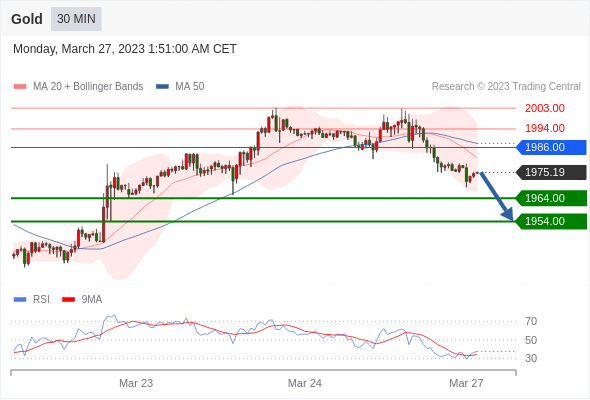The height and width of the screenshot is (400, 590).
Task: Click the 'Mar 23' date axis label
Action: click(136, 383)
